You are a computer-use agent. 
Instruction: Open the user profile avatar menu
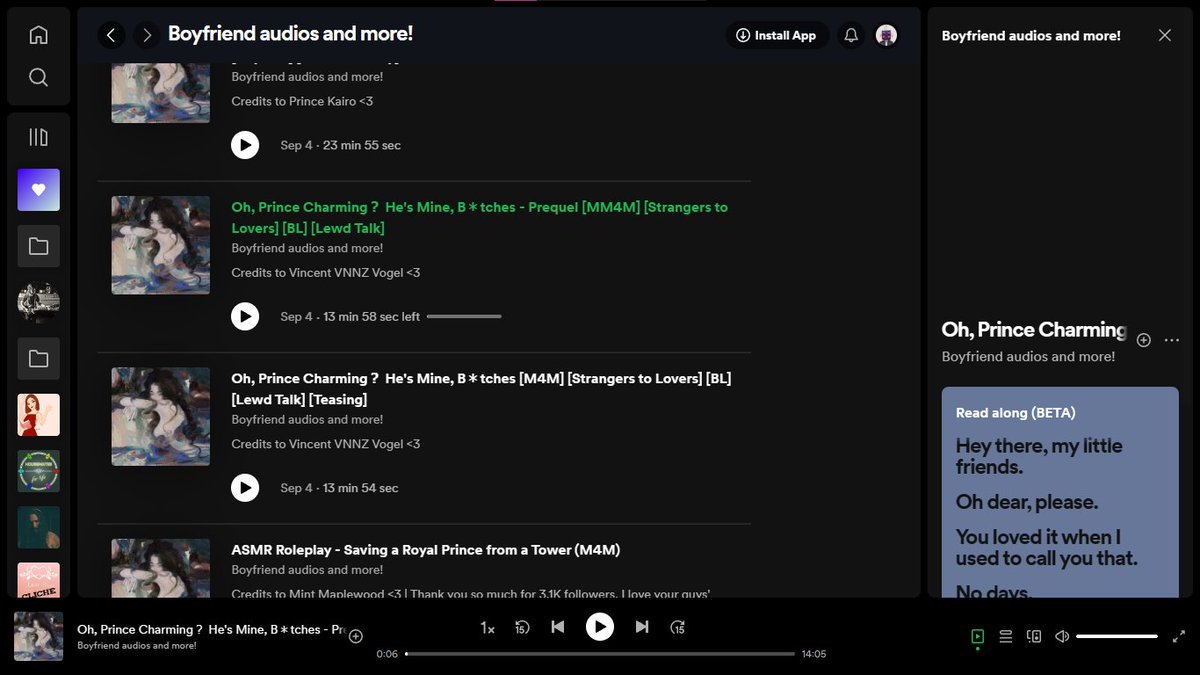[886, 35]
